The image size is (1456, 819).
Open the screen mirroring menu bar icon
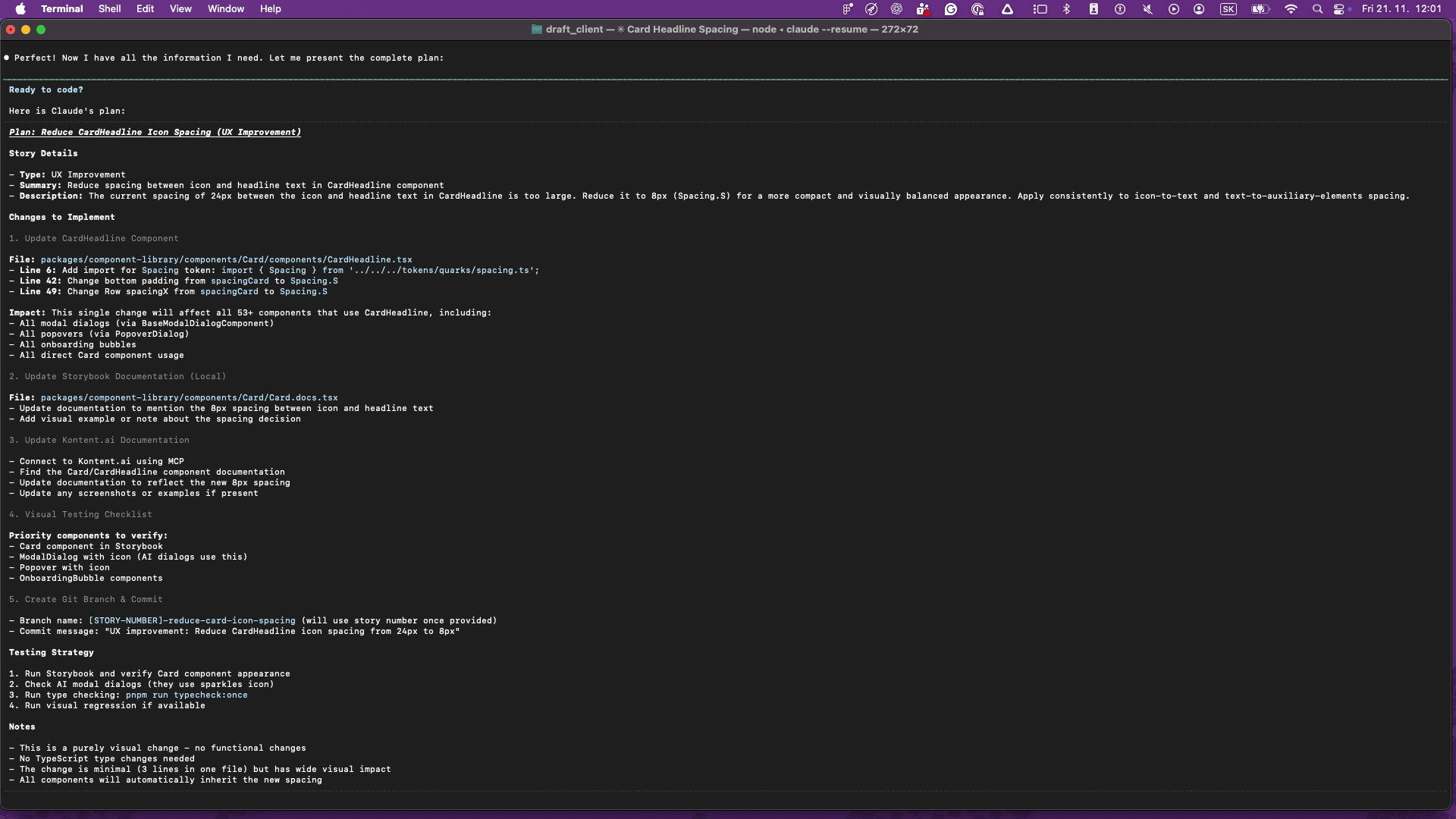[1040, 9]
